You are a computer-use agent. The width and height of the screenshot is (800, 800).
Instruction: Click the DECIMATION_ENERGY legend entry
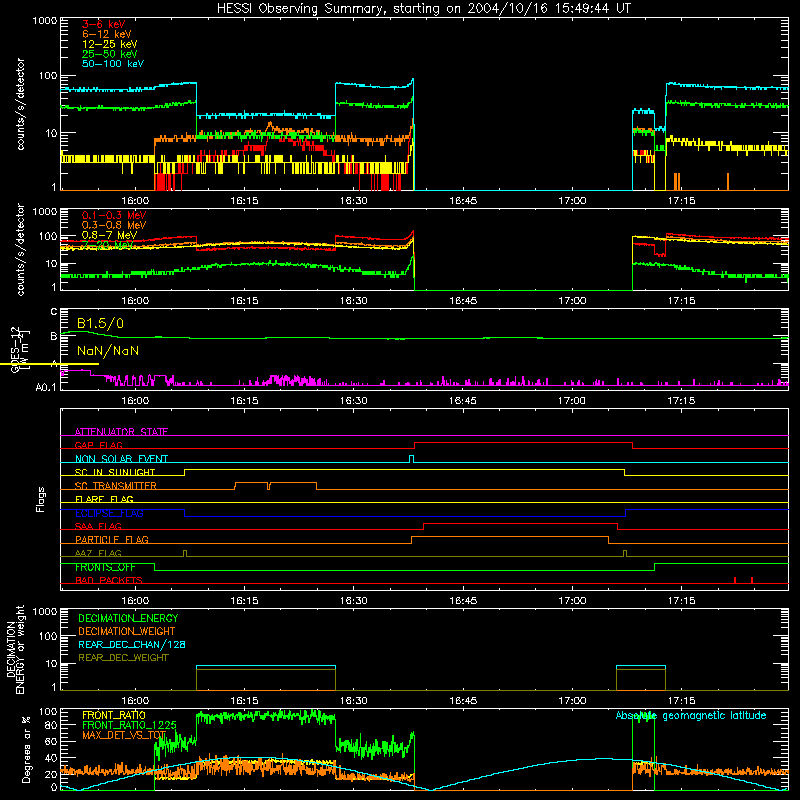pyautogui.click(x=128, y=618)
